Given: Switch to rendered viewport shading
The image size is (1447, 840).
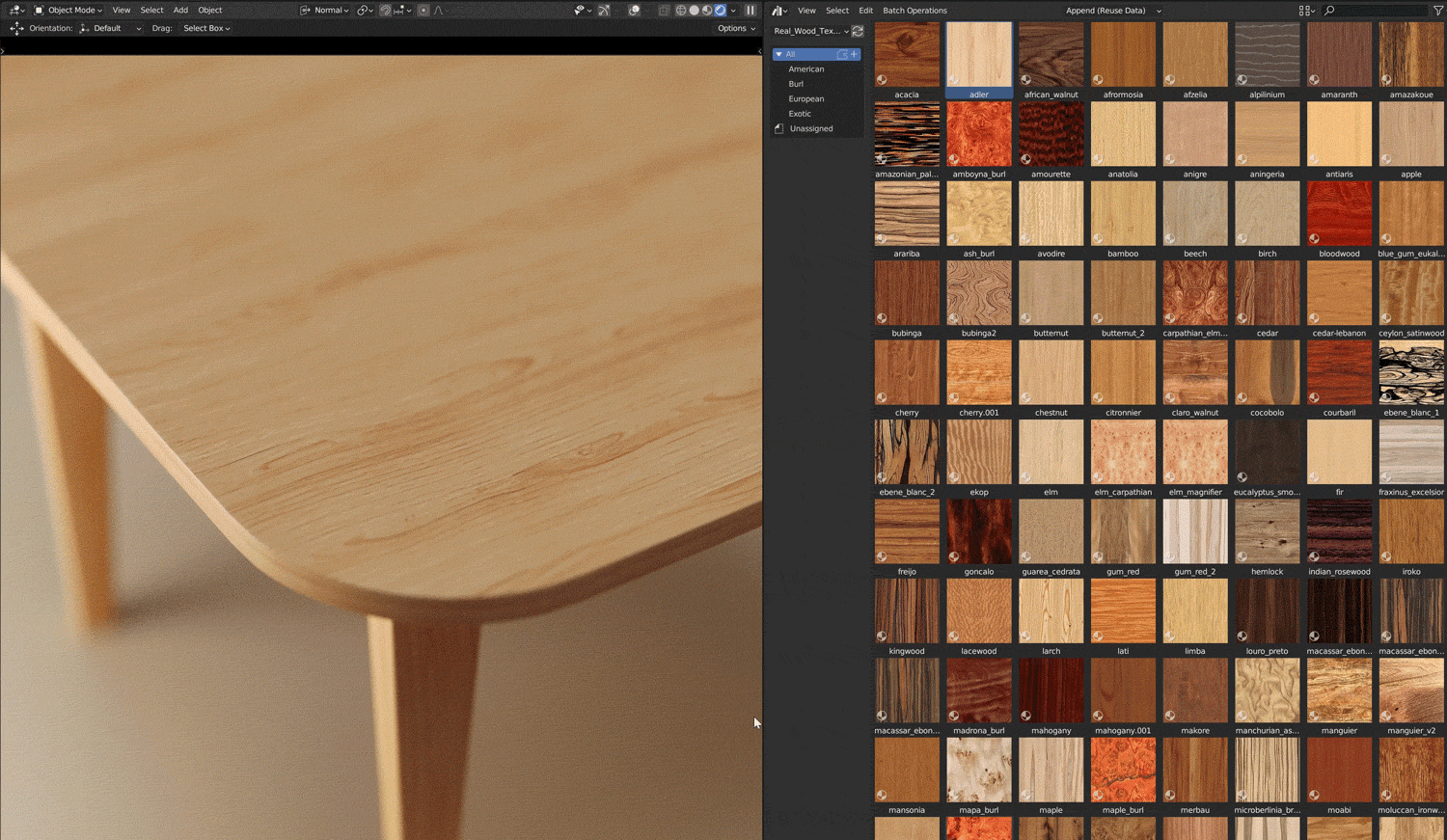Looking at the screenshot, I should pos(721,11).
